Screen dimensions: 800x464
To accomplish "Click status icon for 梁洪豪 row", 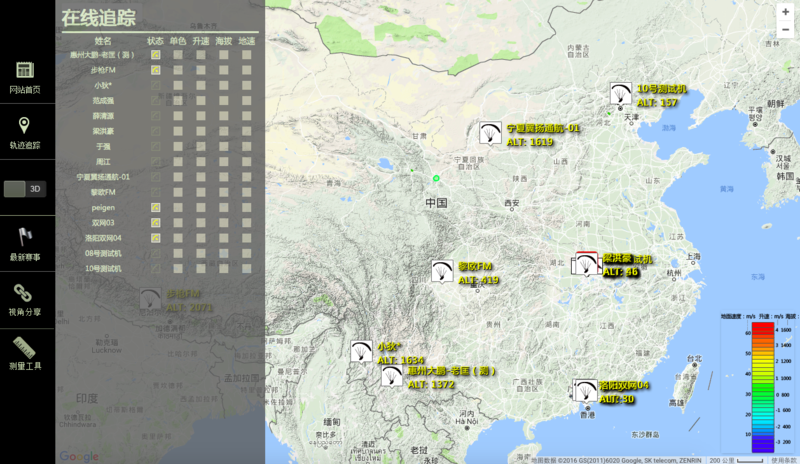I will 155,131.
